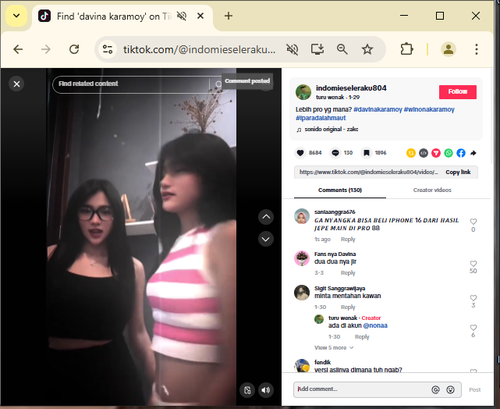Open zoom magnifier in address bar
The height and width of the screenshot is (409, 500).
click(342, 49)
